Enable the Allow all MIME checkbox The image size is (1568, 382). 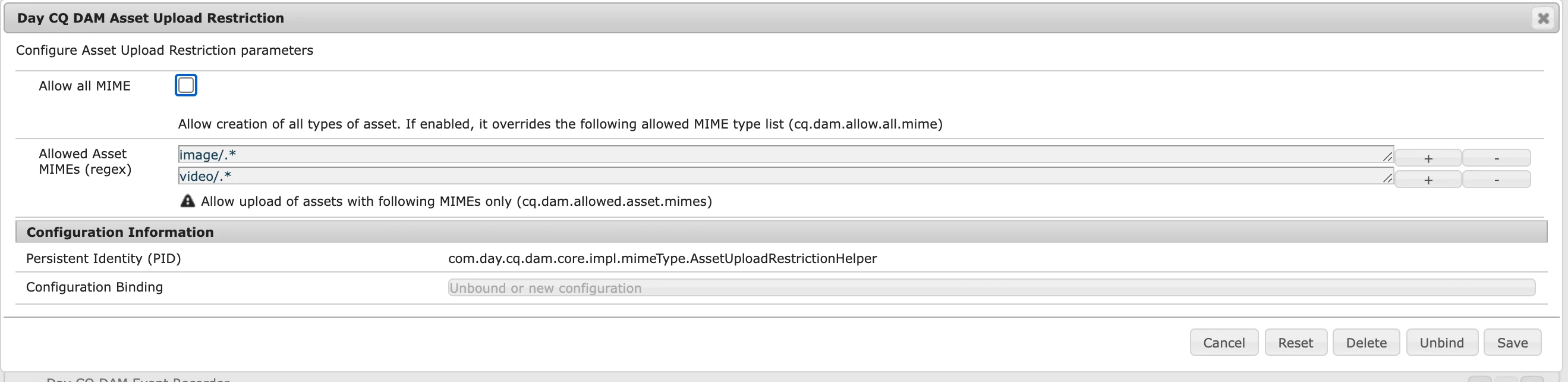[x=185, y=85]
